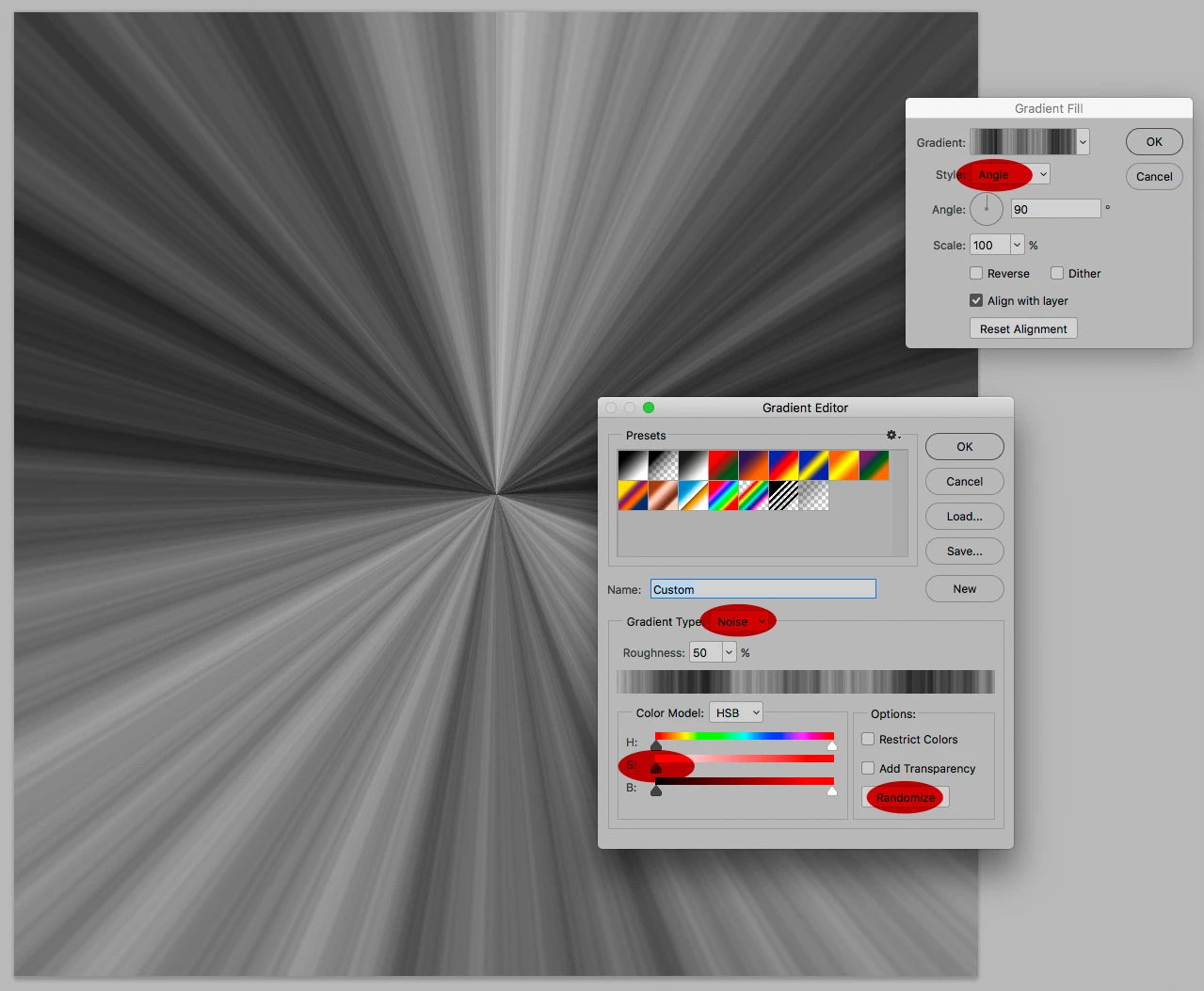Click the Name field containing Custom
1204x991 pixels.
point(763,589)
